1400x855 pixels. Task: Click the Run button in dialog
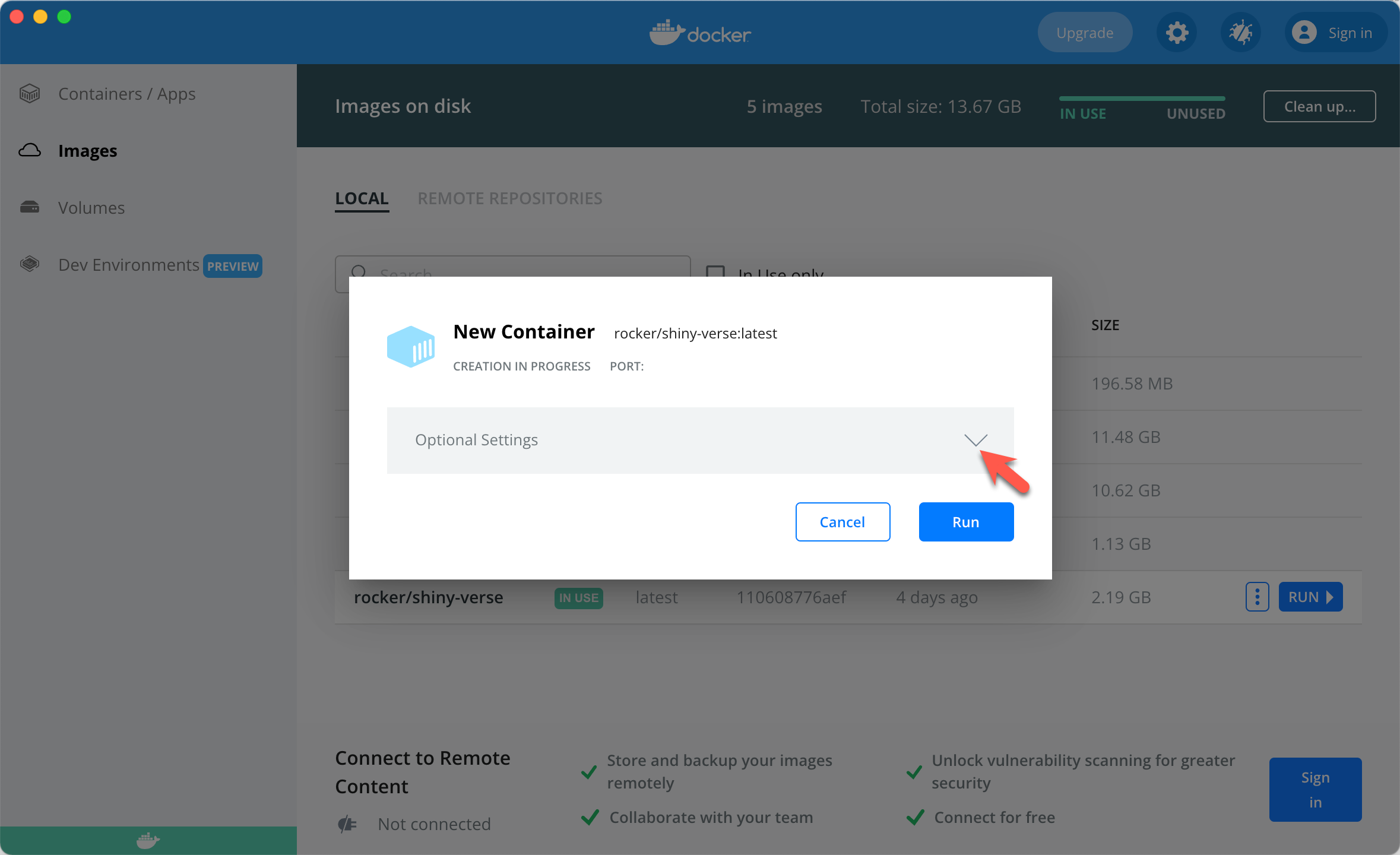pyautogui.click(x=966, y=522)
